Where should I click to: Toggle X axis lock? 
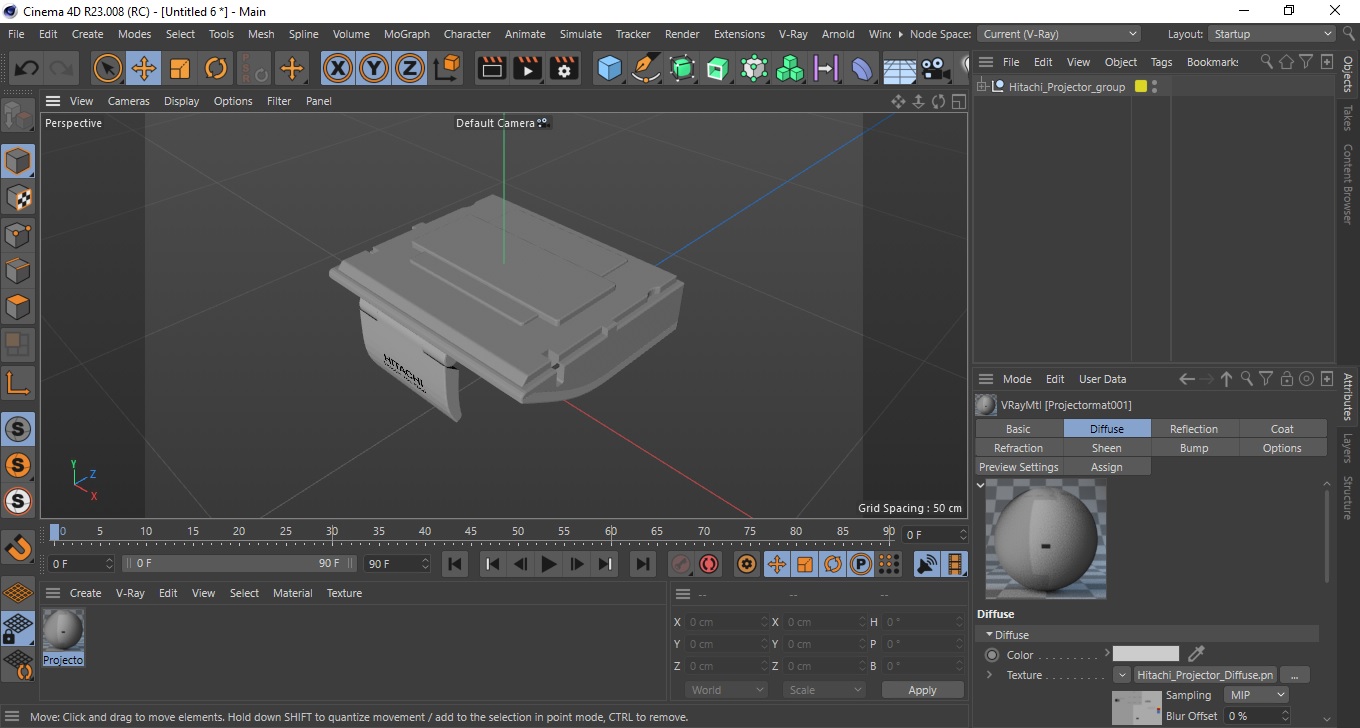tap(338, 69)
